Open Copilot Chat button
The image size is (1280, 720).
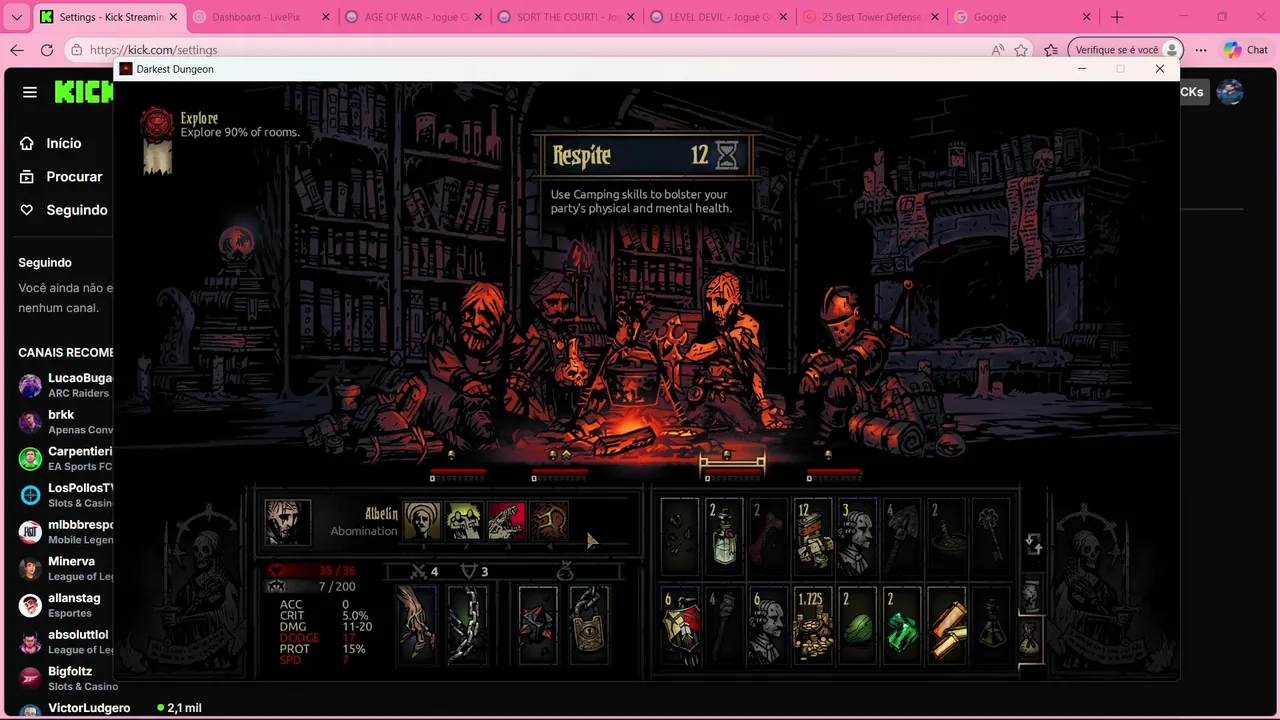point(1246,50)
